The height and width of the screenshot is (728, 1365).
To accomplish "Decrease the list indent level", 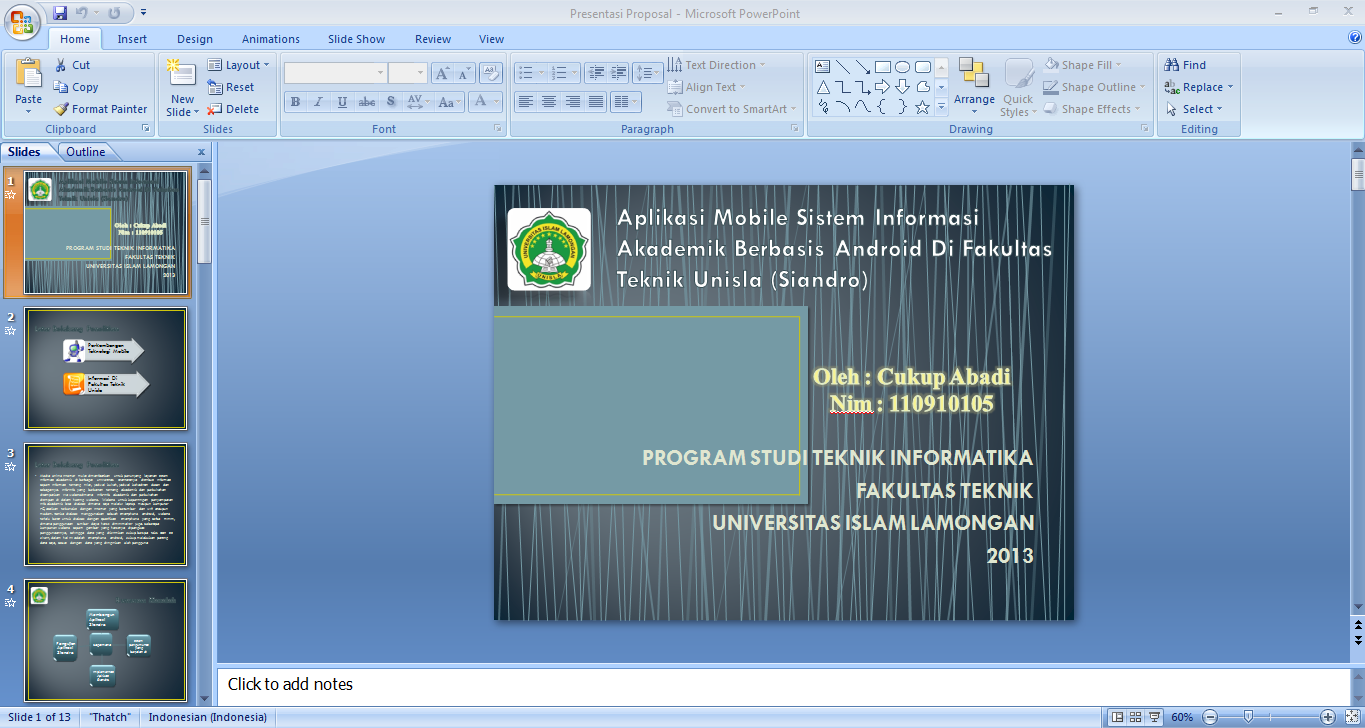I will [597, 73].
